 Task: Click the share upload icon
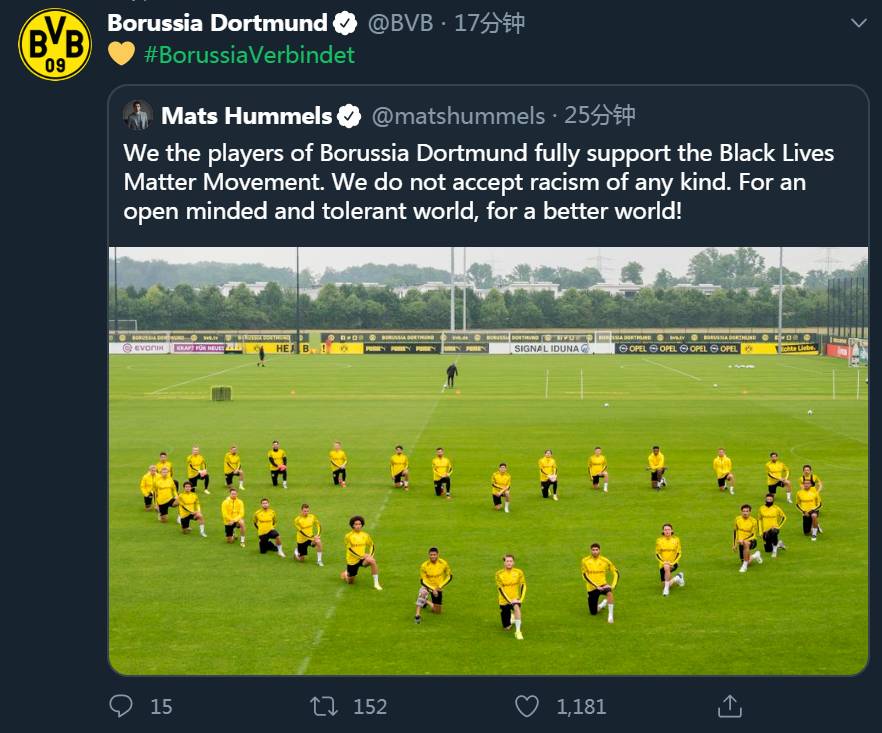click(730, 706)
